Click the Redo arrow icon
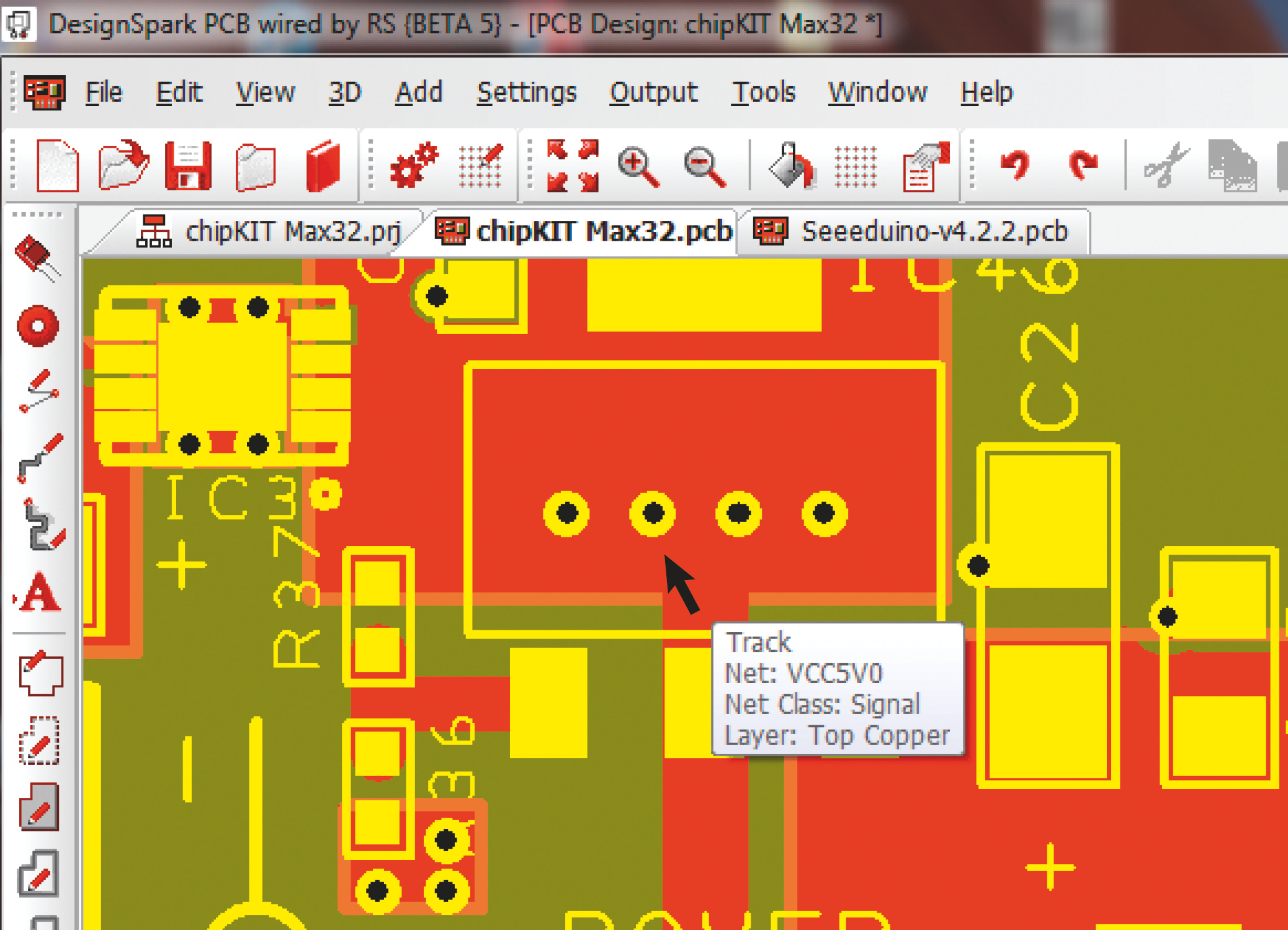Screen dimensions: 1288x930 click(1083, 164)
